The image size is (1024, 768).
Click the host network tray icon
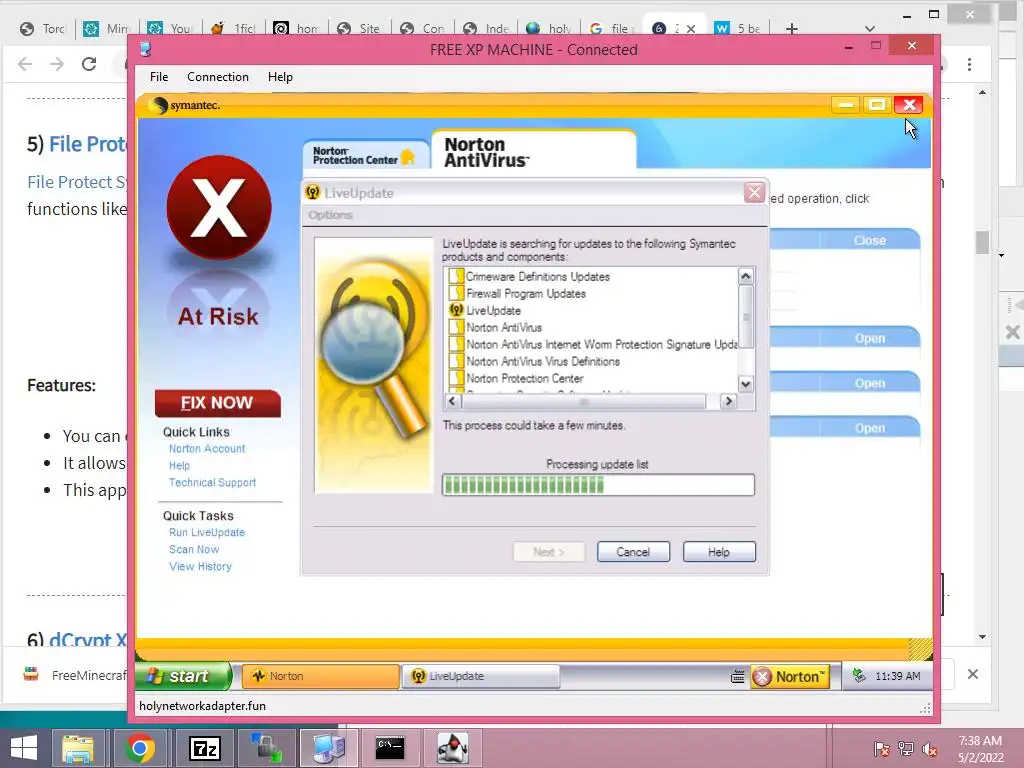[x=906, y=749]
